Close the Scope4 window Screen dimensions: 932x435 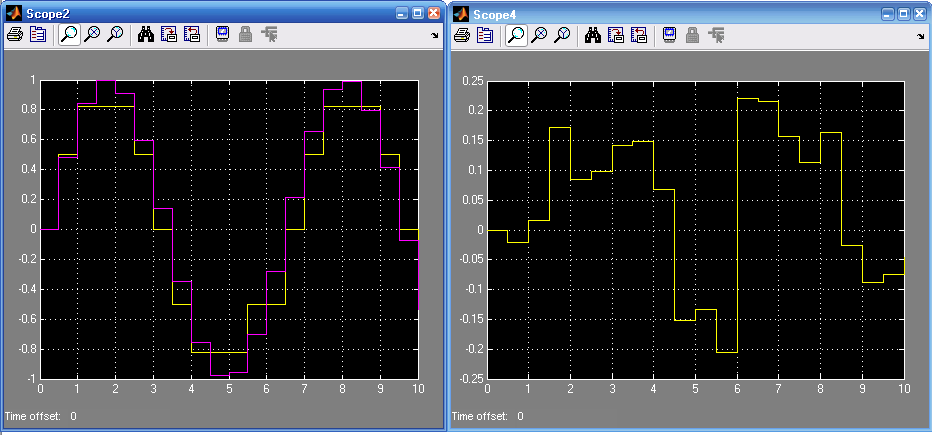(x=919, y=13)
